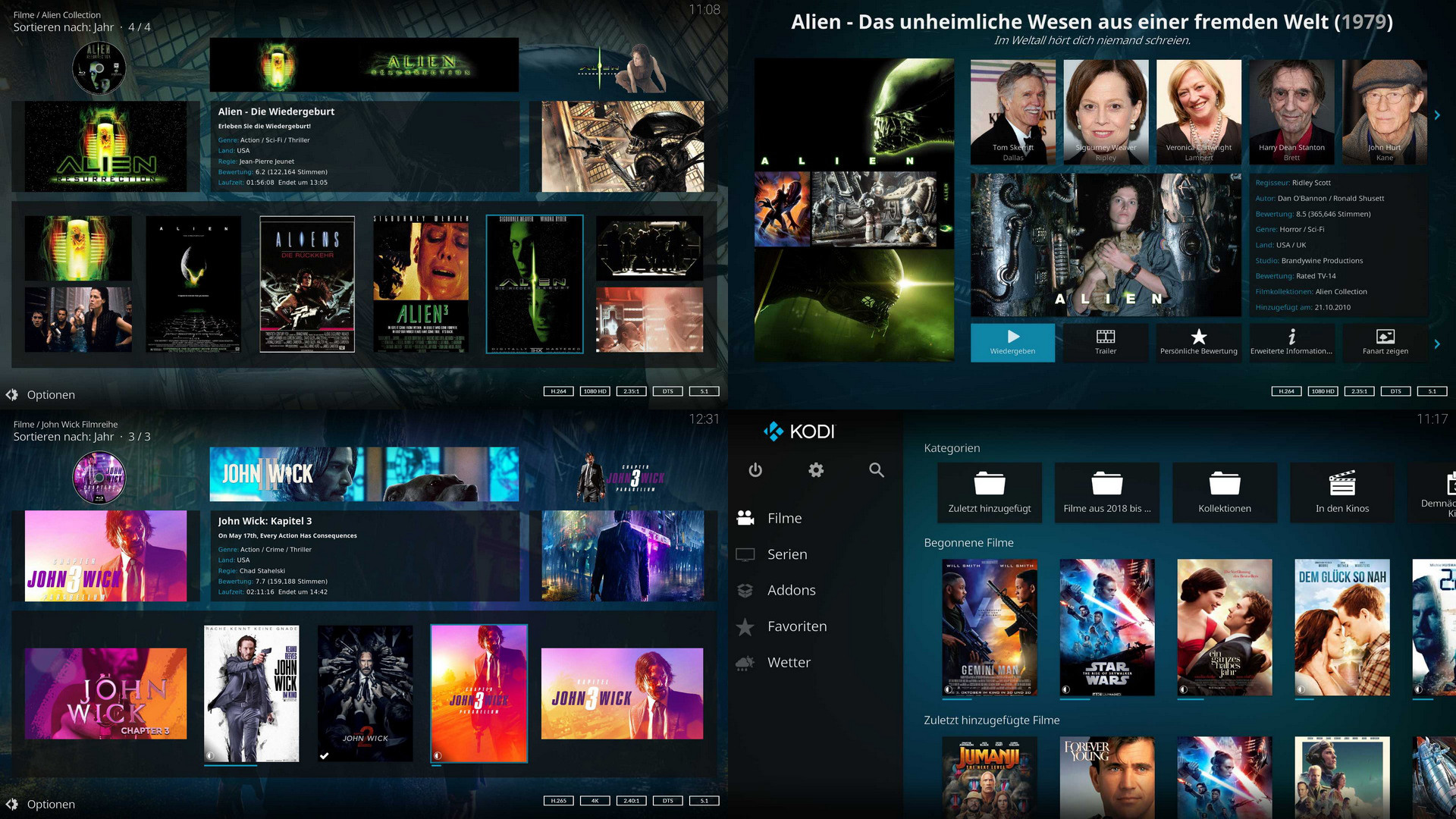Select Harry Dean Stanton cast thumbnail
1456x819 pixels.
(x=1292, y=112)
